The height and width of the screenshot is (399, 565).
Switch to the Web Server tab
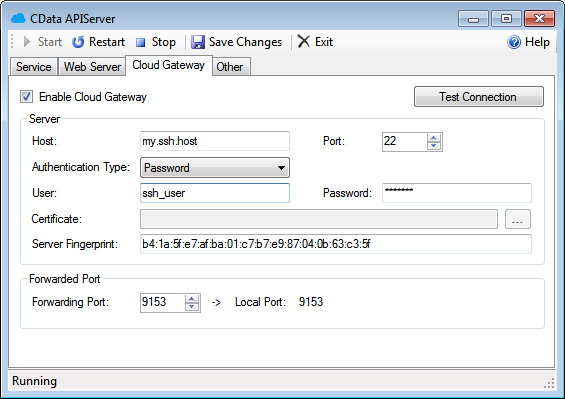coord(92,67)
